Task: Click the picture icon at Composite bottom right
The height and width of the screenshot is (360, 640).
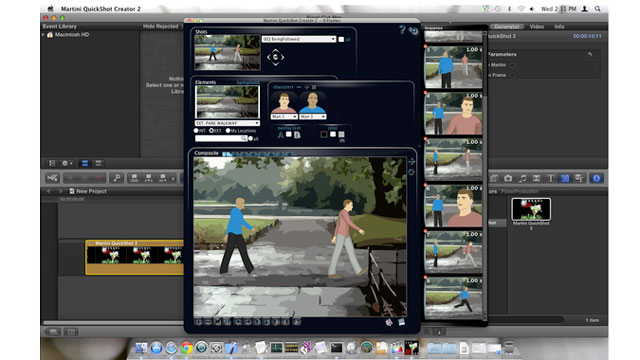Action: tap(402, 322)
